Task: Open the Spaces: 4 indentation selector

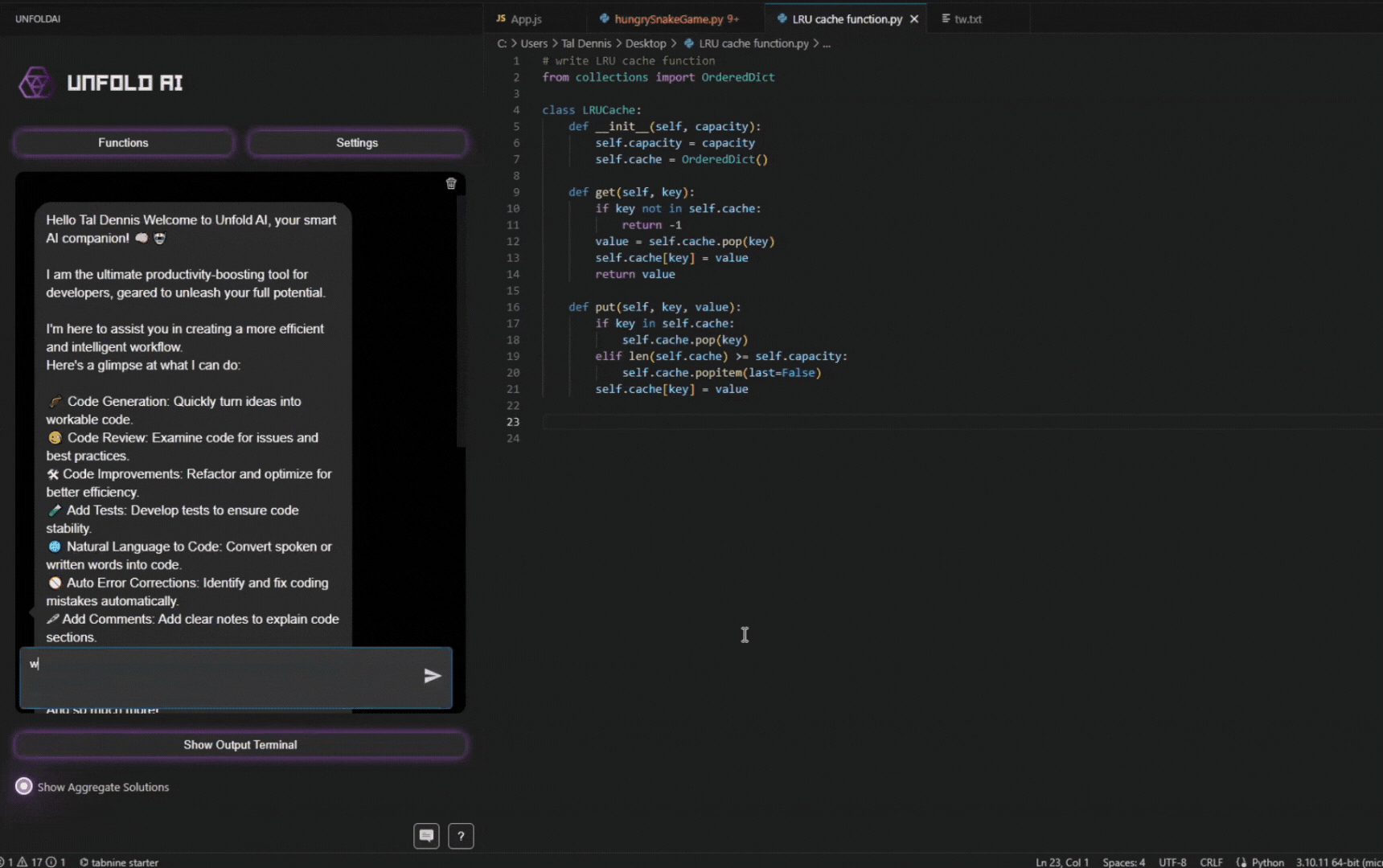Action: 1123,862
